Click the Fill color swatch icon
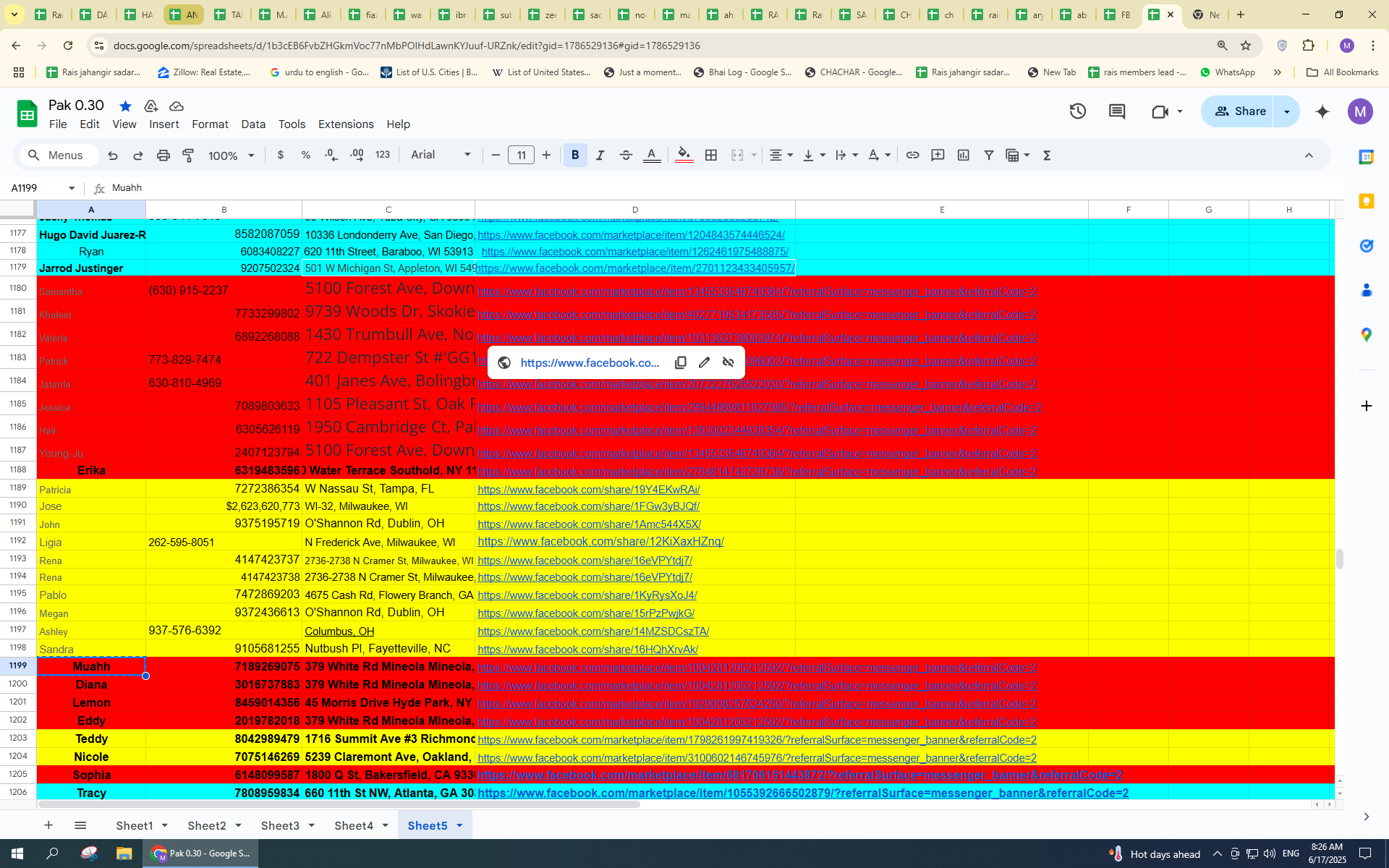 [x=684, y=156]
